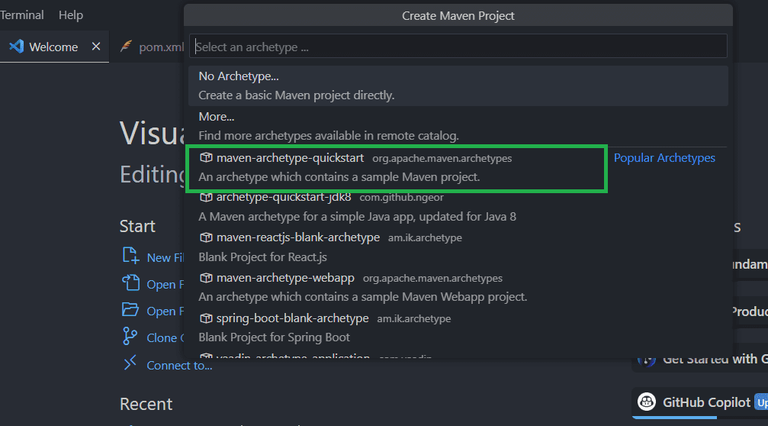The width and height of the screenshot is (768, 426).
Task: Click the Clone Git Repository icon
Action: pos(129,337)
